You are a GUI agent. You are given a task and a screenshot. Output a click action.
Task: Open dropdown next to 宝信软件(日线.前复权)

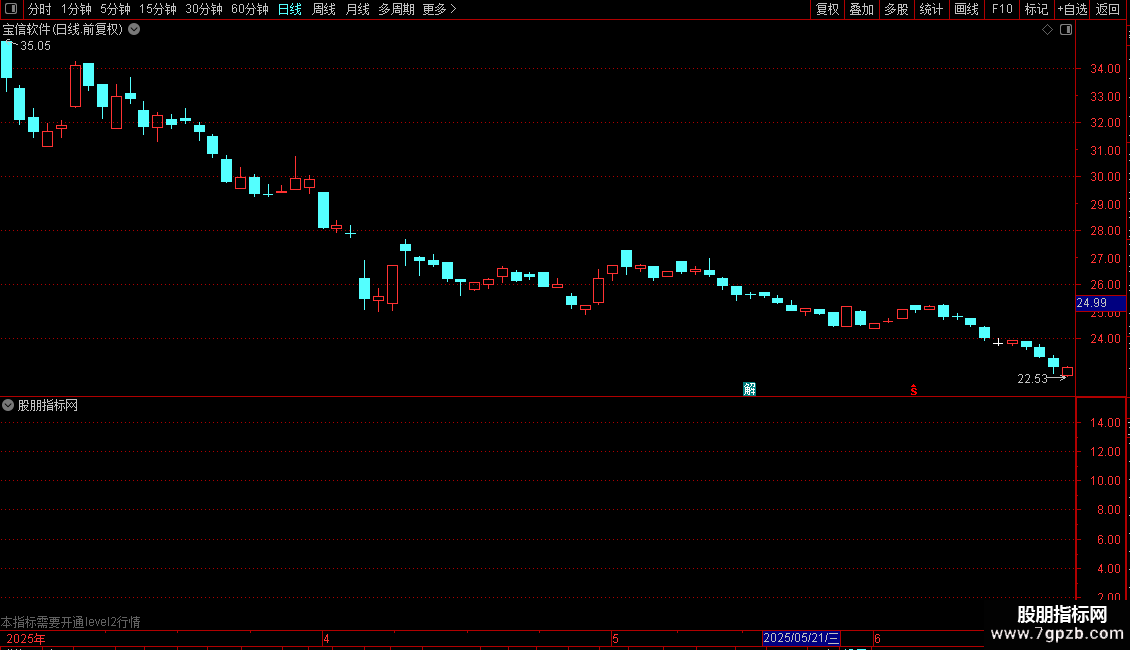pos(134,30)
